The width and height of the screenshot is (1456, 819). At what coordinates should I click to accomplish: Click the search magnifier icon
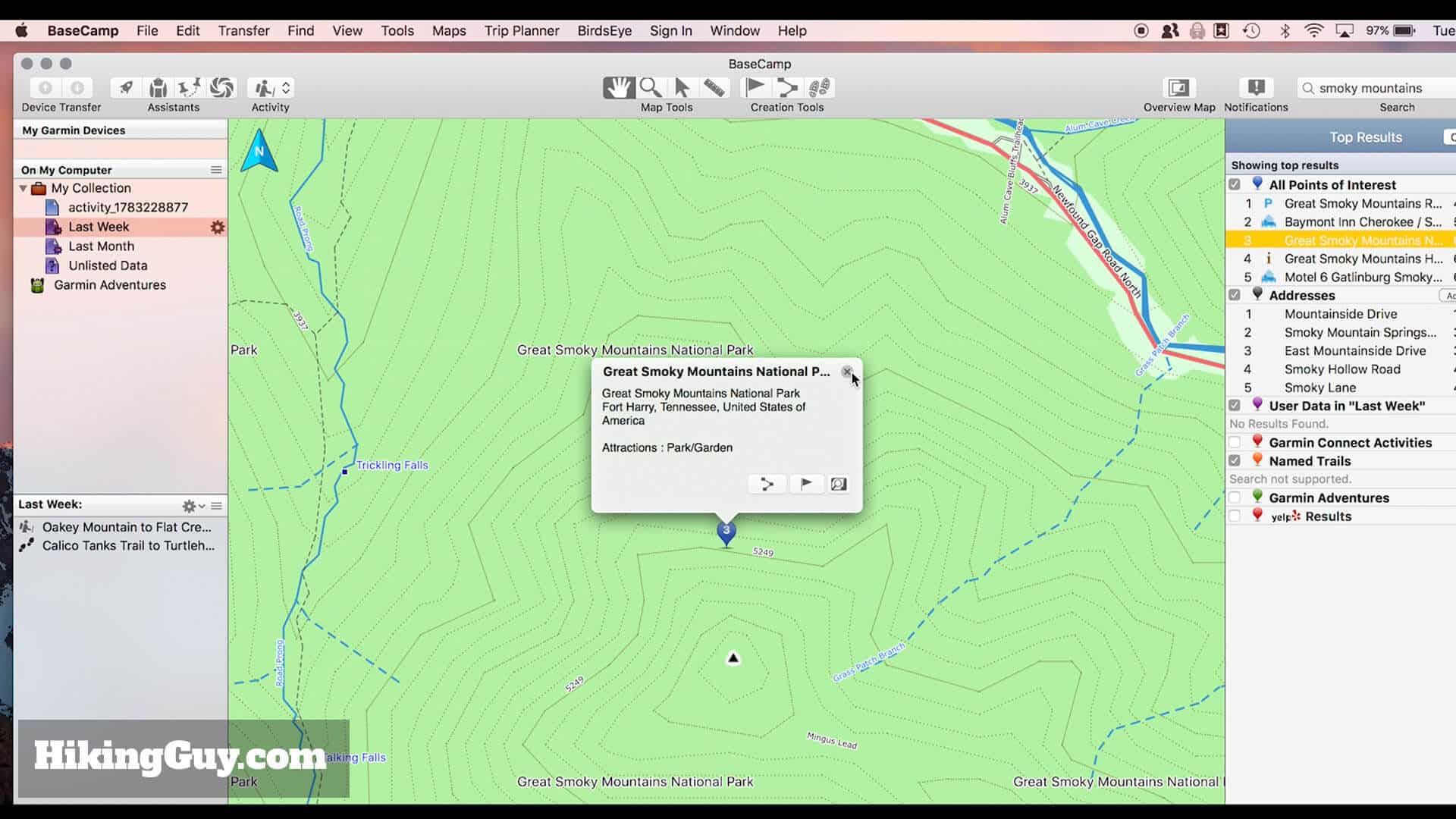(1308, 88)
